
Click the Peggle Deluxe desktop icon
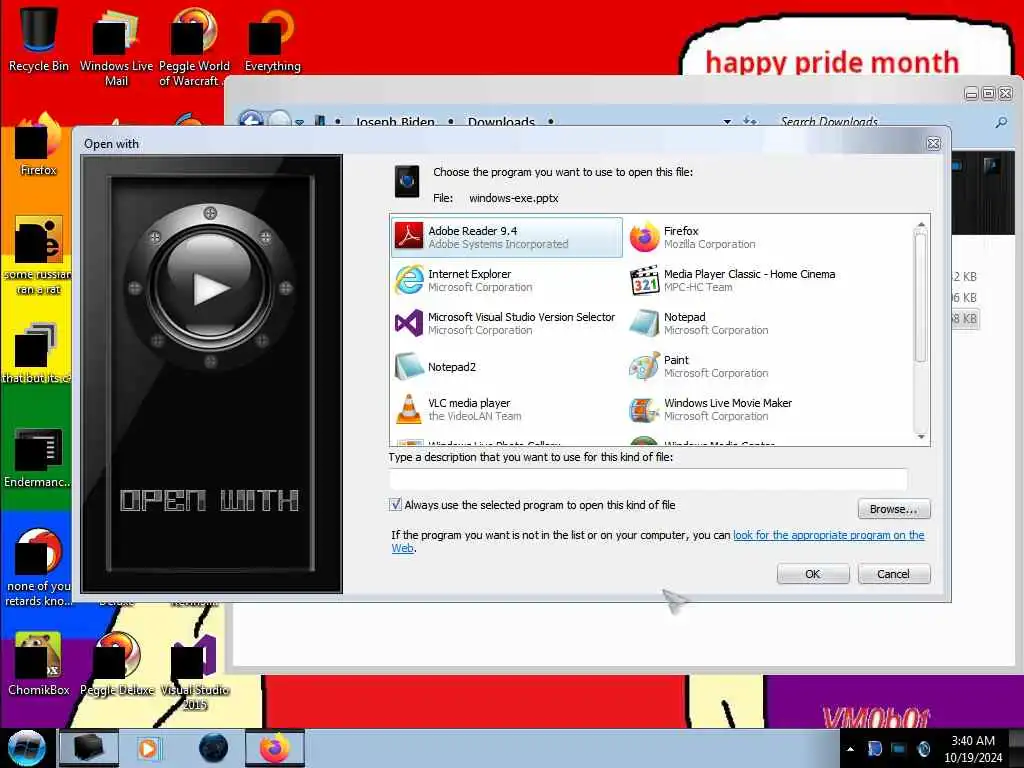pos(117,664)
